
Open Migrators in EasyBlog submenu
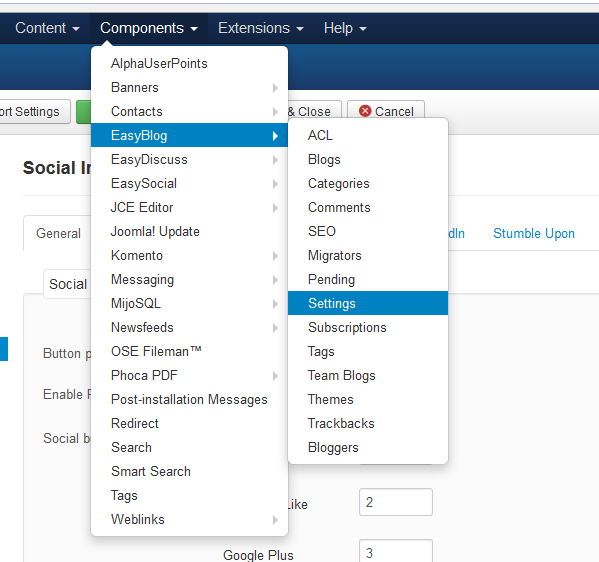(x=368, y=256)
